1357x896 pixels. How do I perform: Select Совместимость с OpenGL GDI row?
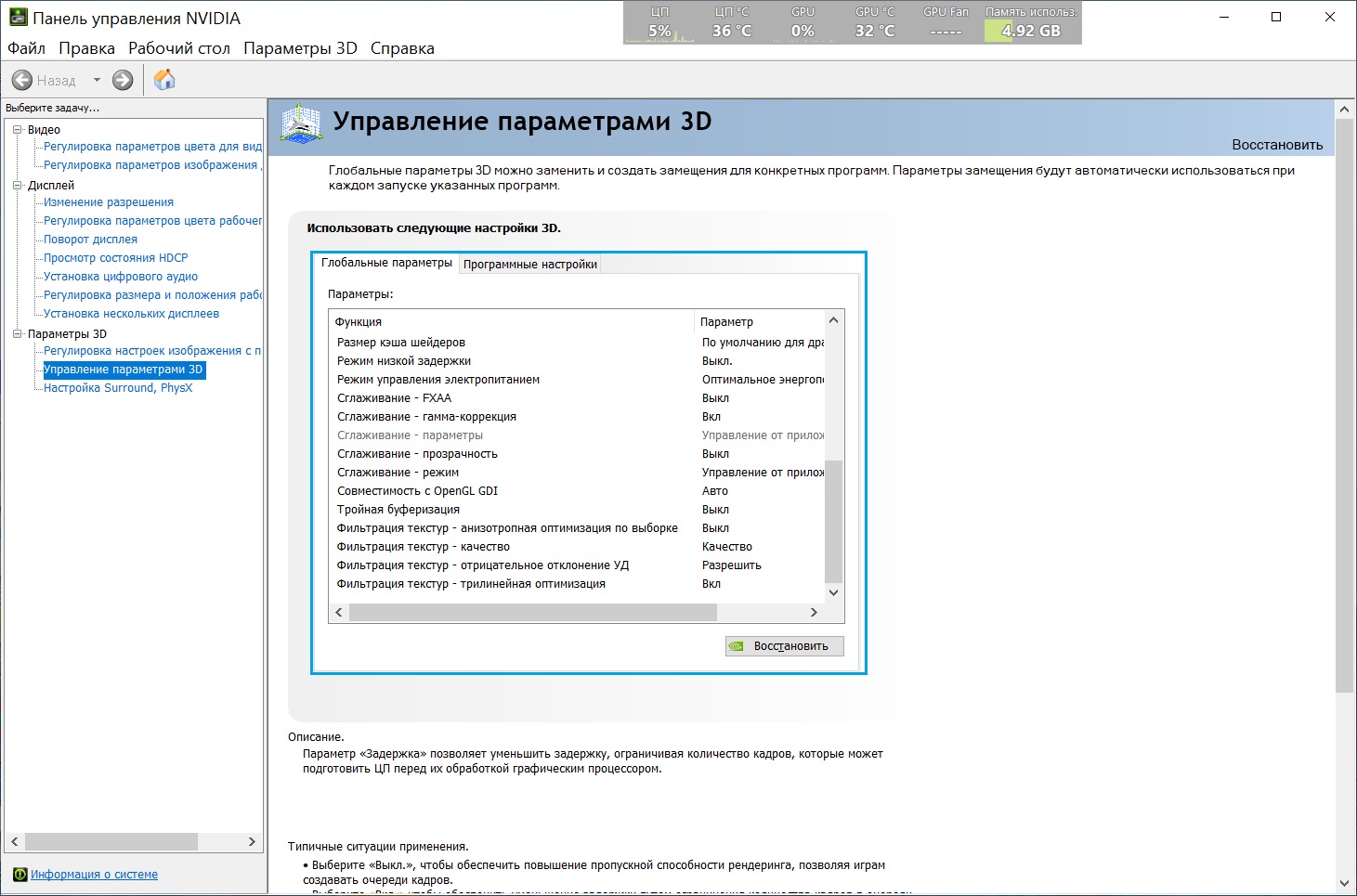pos(578,491)
